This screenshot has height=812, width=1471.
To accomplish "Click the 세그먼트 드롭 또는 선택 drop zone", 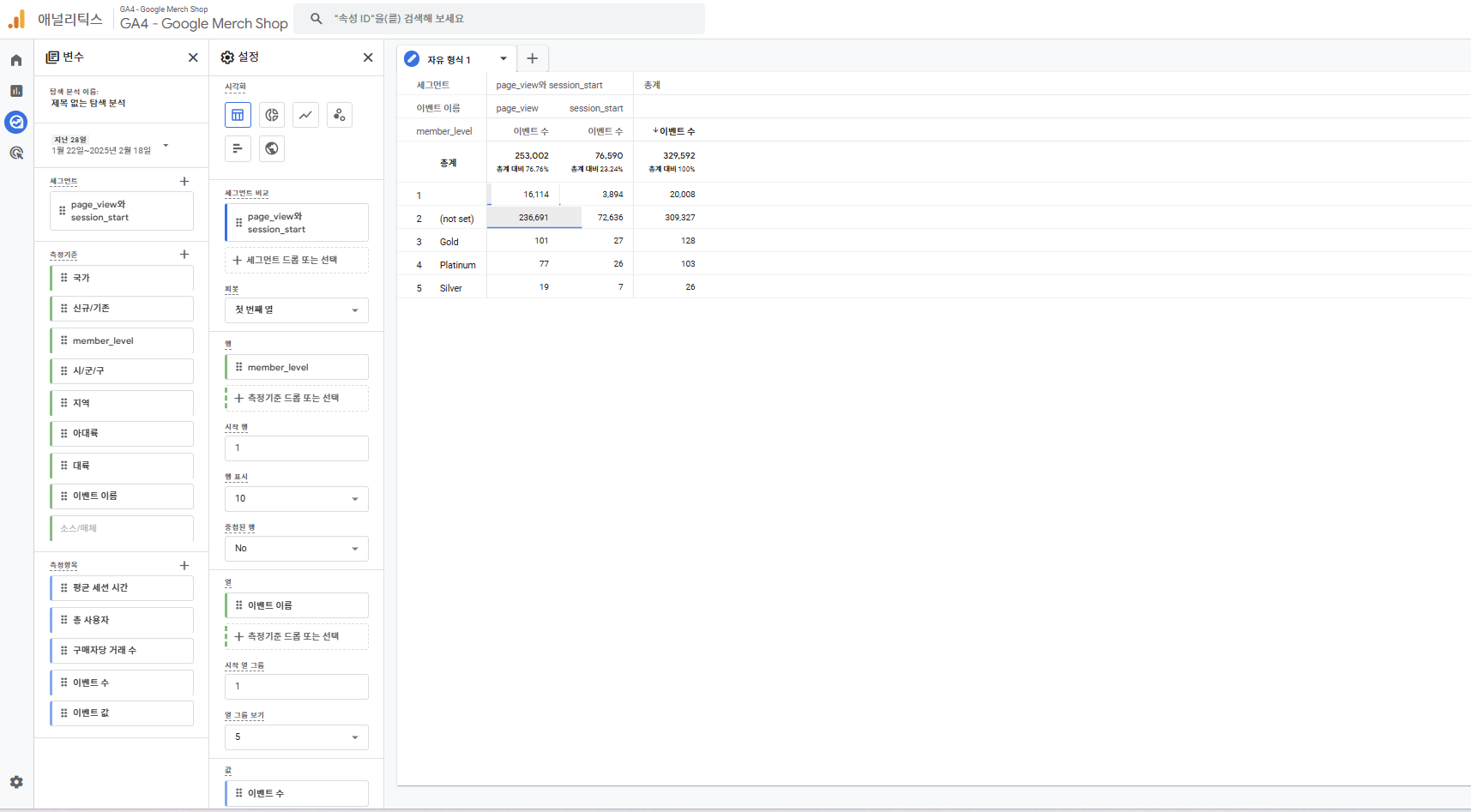I will coord(297,260).
